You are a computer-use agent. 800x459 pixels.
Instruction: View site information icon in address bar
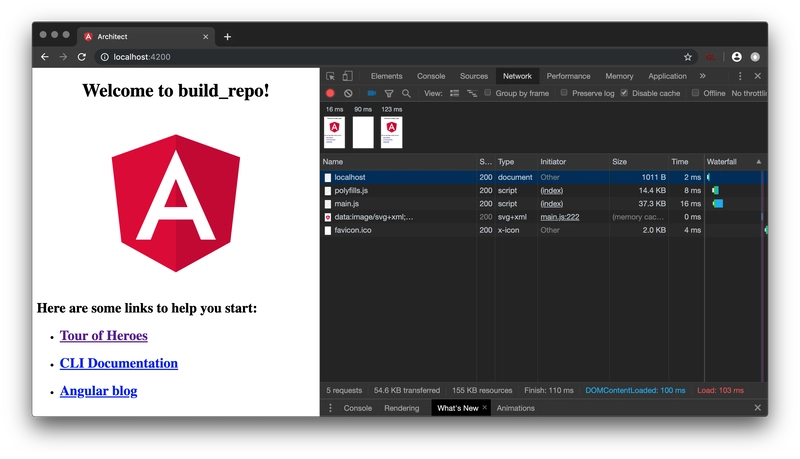pyautogui.click(x=105, y=57)
